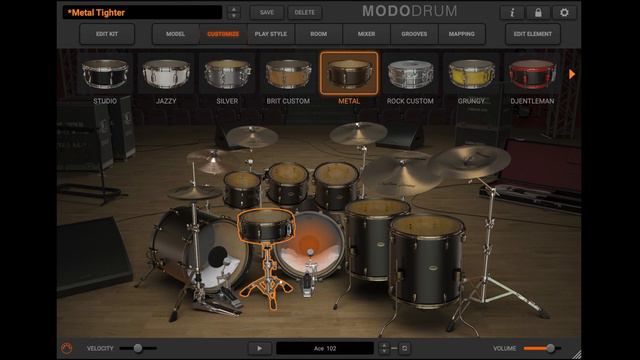Viewport: 640px width, 360px height.
Task: Open the info panel with the i icon
Action: point(512,13)
